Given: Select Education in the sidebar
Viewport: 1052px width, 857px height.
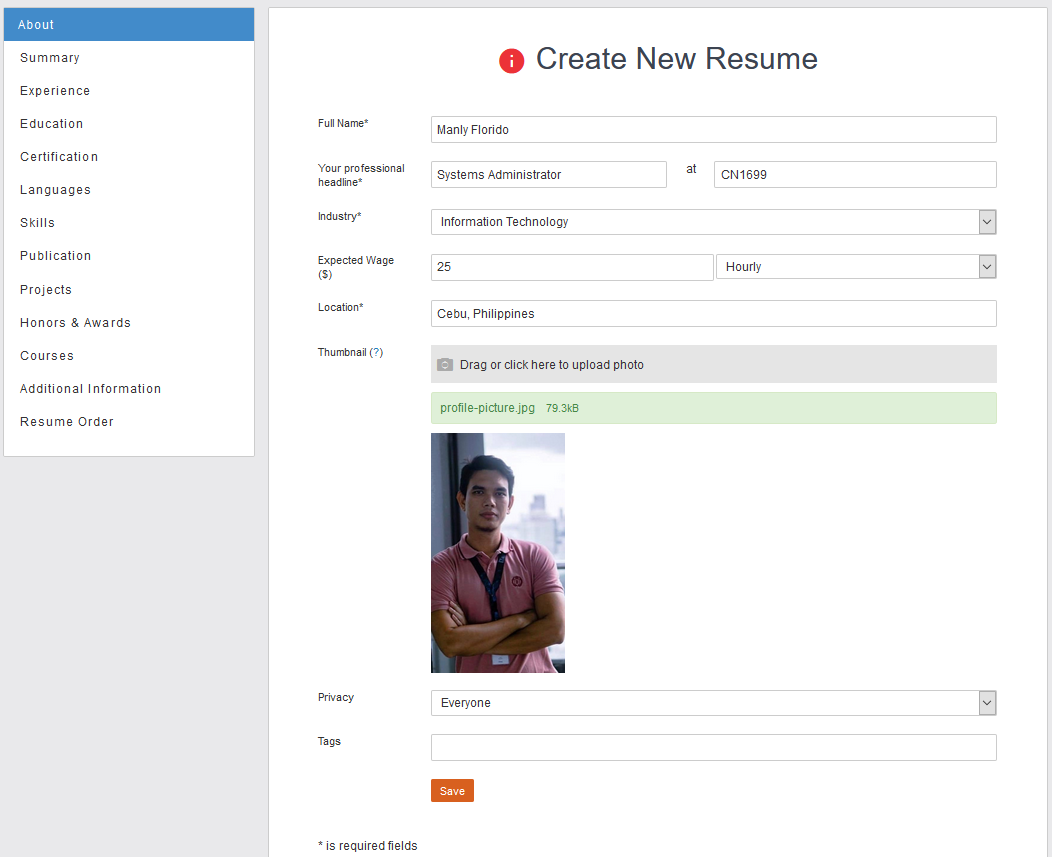Looking at the screenshot, I should (x=52, y=124).
